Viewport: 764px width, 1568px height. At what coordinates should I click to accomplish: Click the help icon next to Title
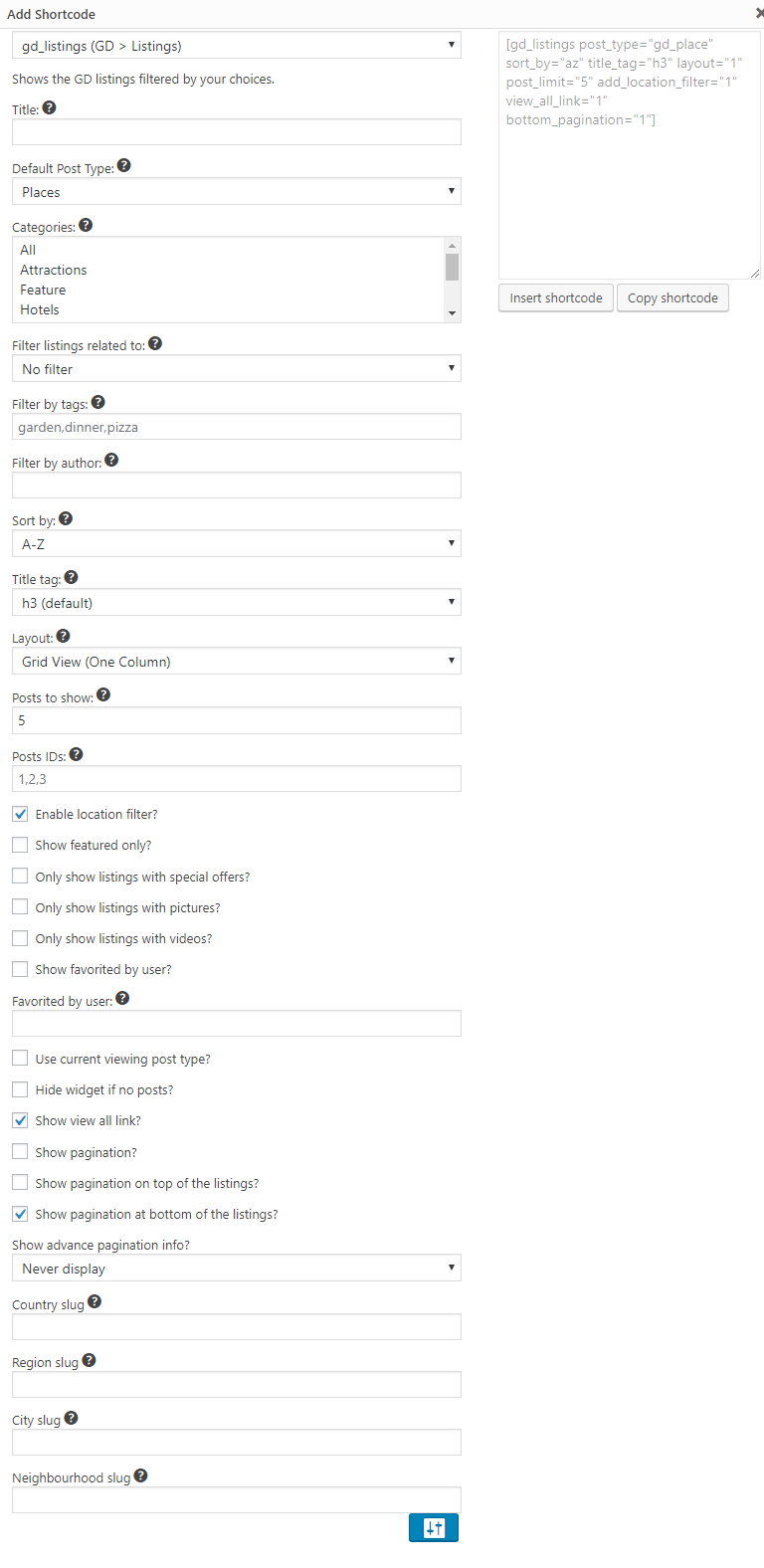[49, 107]
